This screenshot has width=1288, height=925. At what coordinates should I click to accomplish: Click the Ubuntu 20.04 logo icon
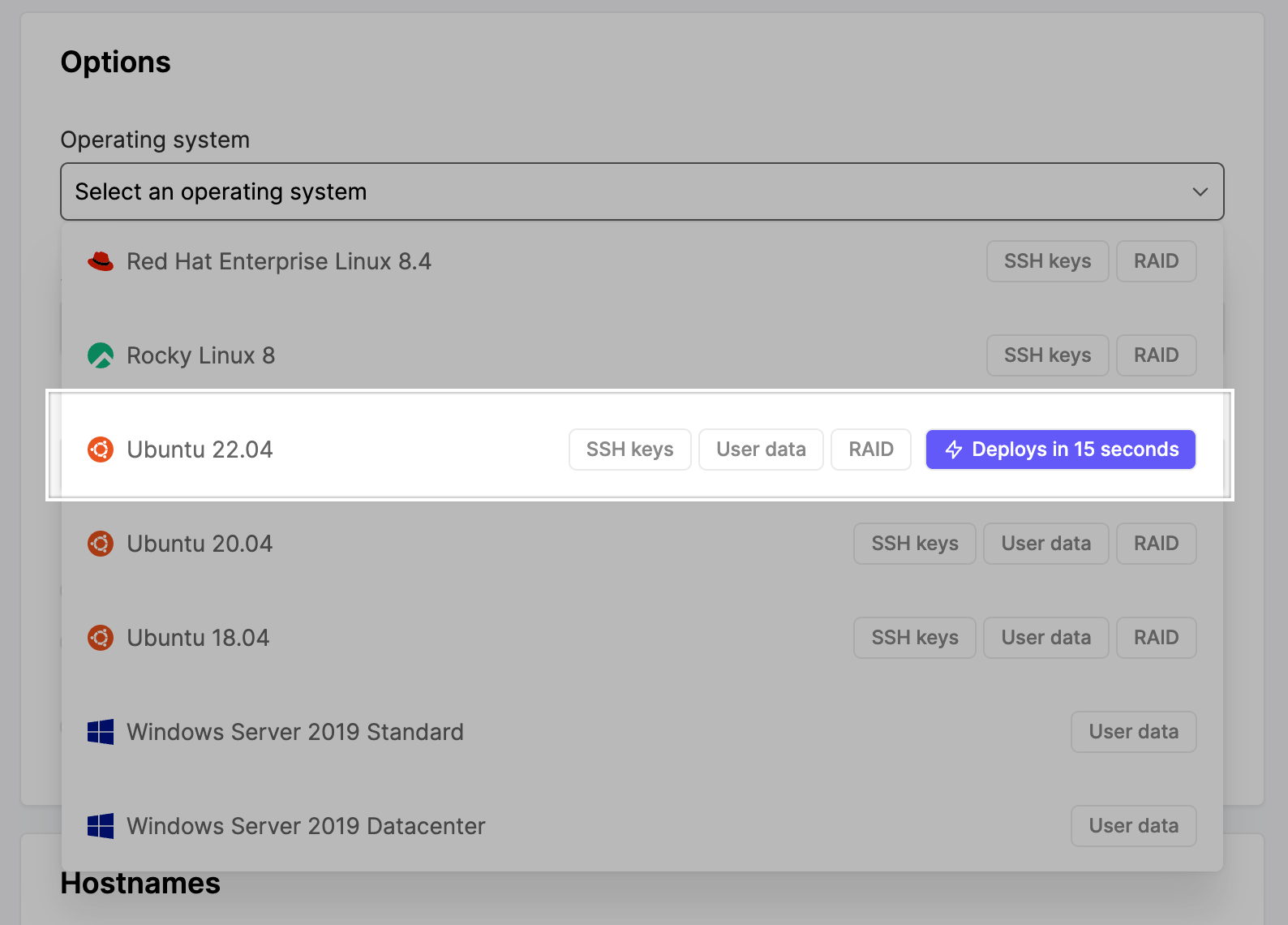pos(101,544)
